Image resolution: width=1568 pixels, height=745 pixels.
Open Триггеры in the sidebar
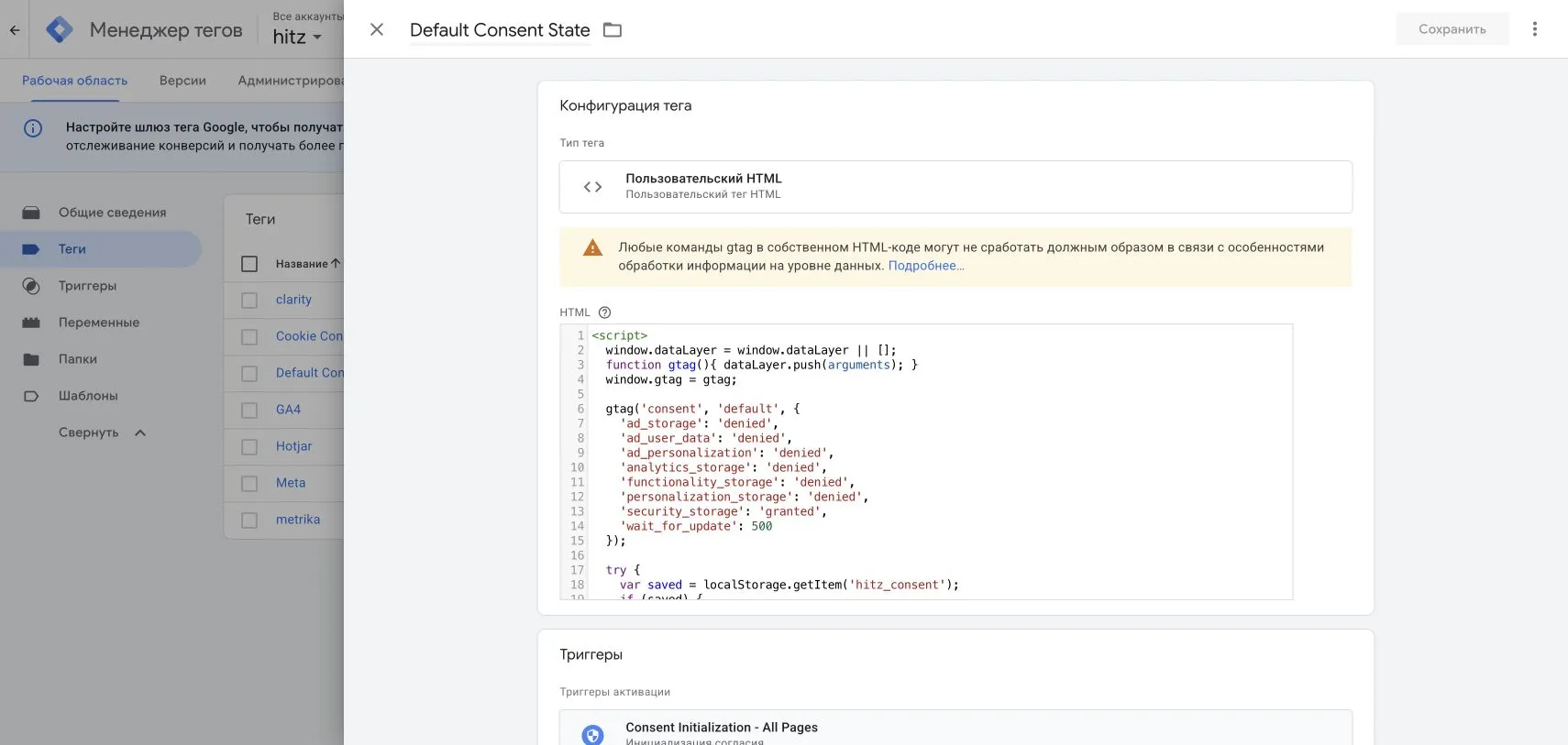point(101,286)
